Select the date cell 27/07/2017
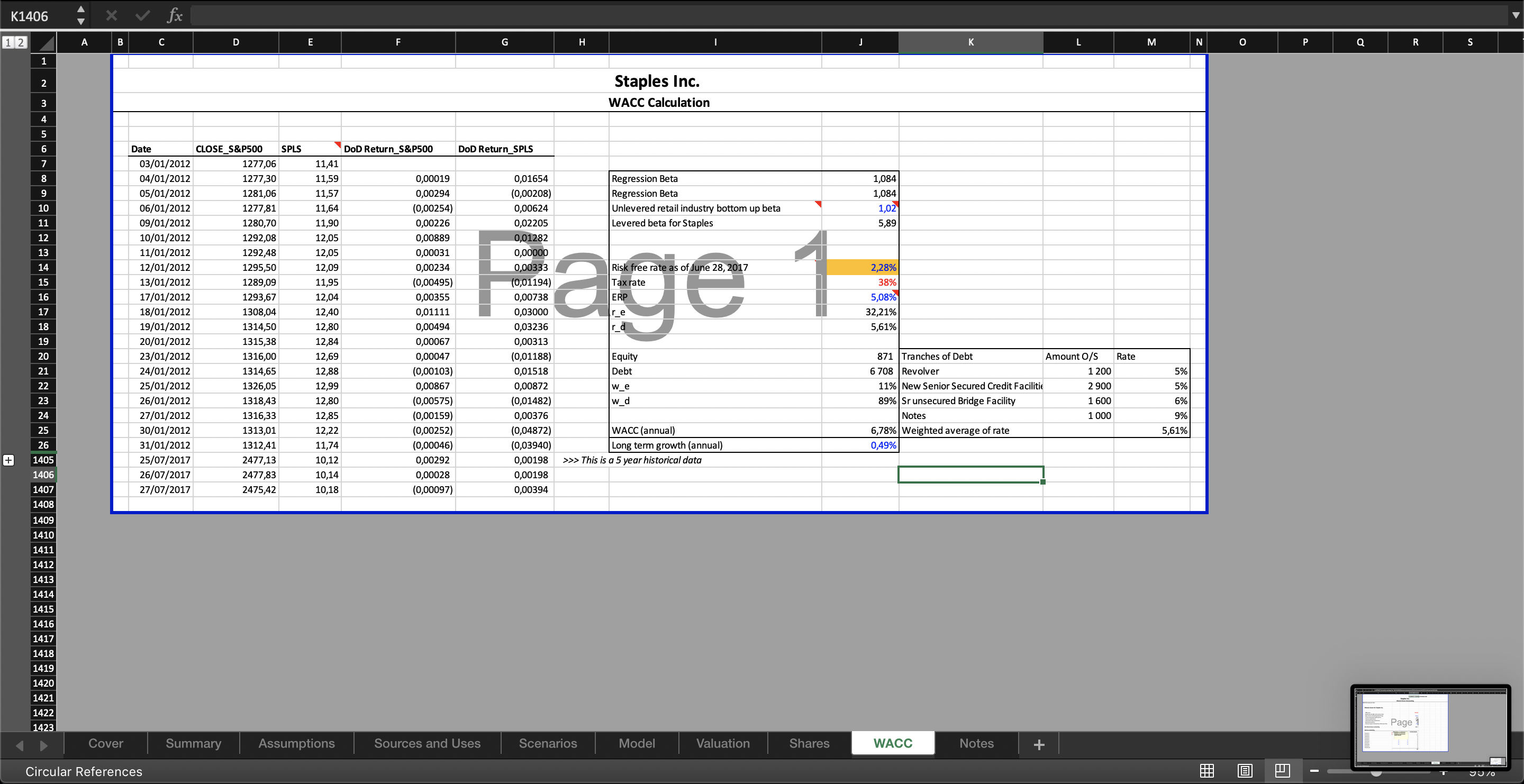This screenshot has height=784, width=1524. point(161,489)
